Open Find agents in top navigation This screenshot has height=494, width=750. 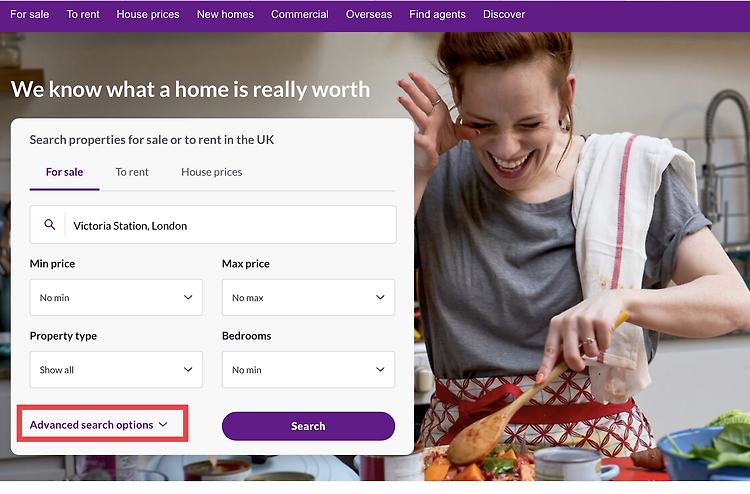pos(437,14)
